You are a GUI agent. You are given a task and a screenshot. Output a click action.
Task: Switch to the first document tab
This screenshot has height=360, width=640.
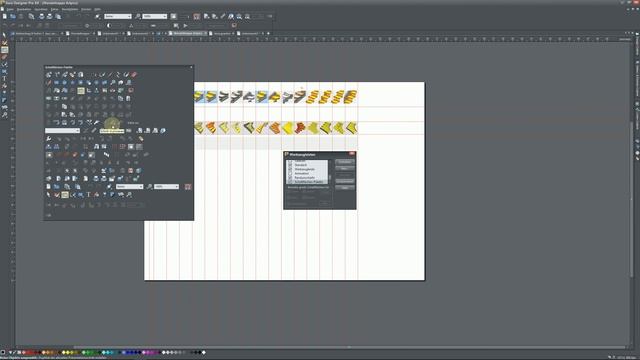(36, 33)
